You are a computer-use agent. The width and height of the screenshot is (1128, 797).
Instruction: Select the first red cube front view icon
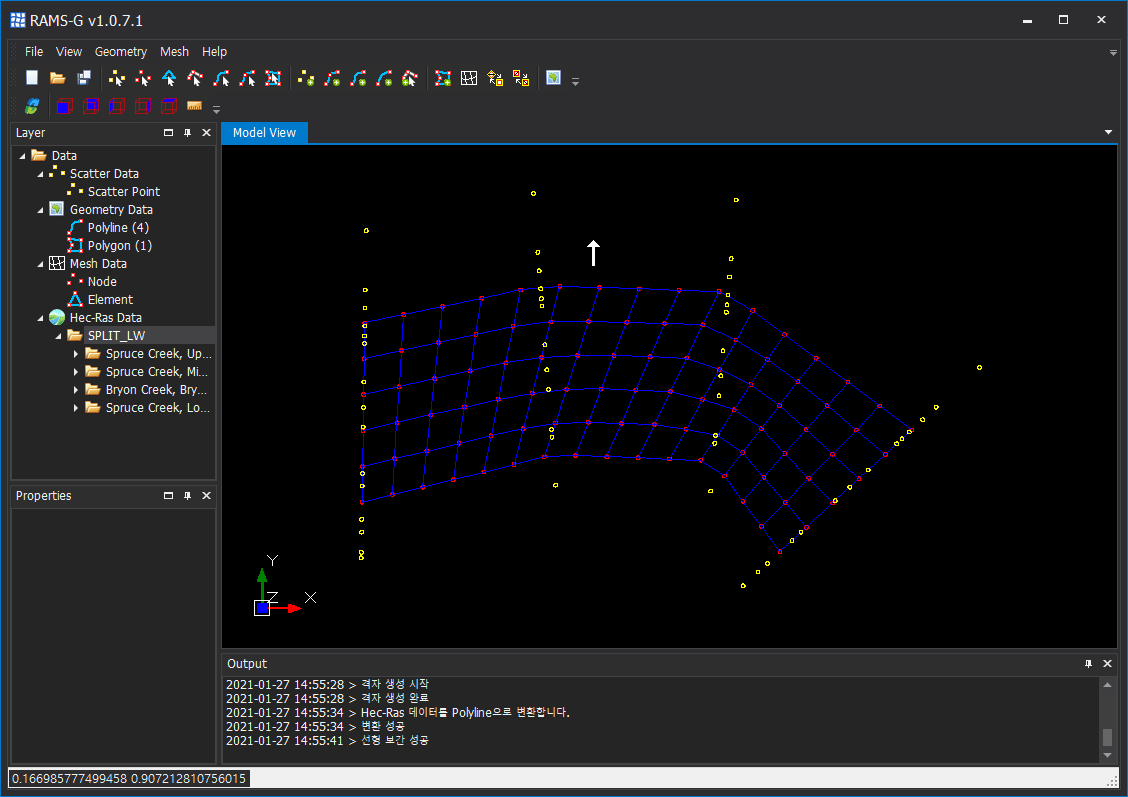(65, 106)
